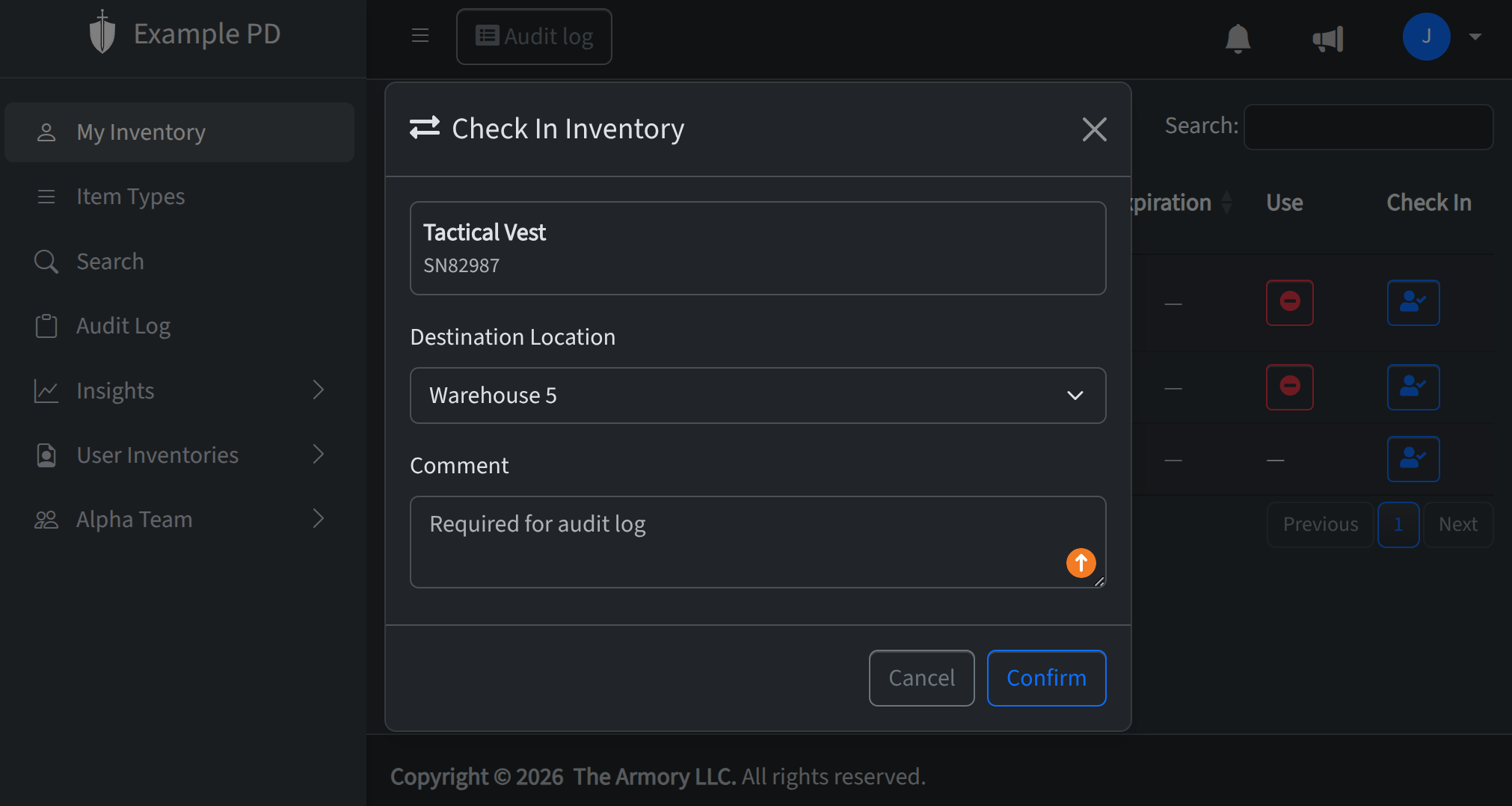This screenshot has height=806, width=1512.
Task: Go to the Next results page
Action: pos(1457,524)
